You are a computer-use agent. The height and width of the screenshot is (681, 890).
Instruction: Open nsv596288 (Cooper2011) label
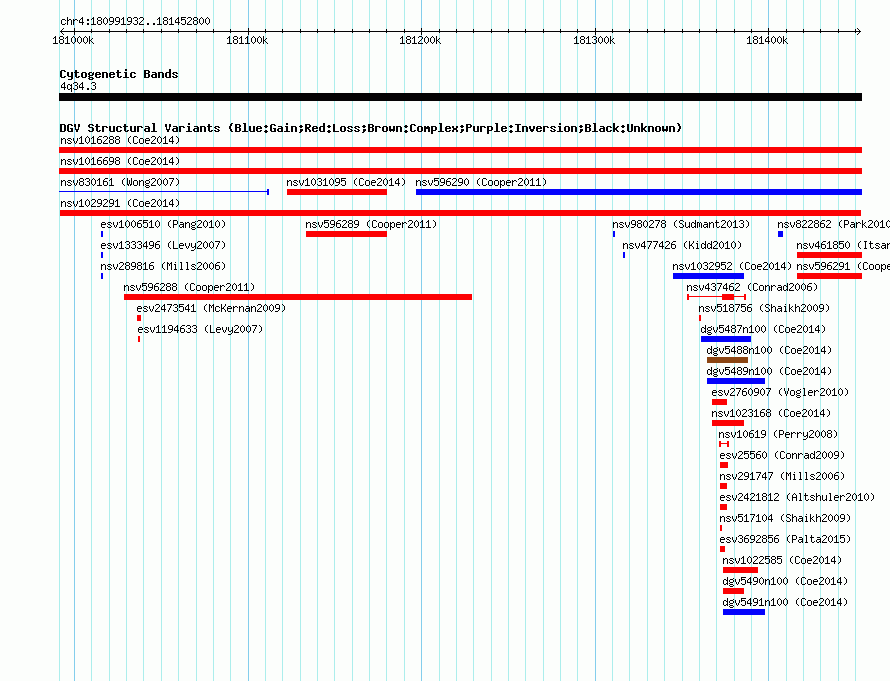point(189,287)
